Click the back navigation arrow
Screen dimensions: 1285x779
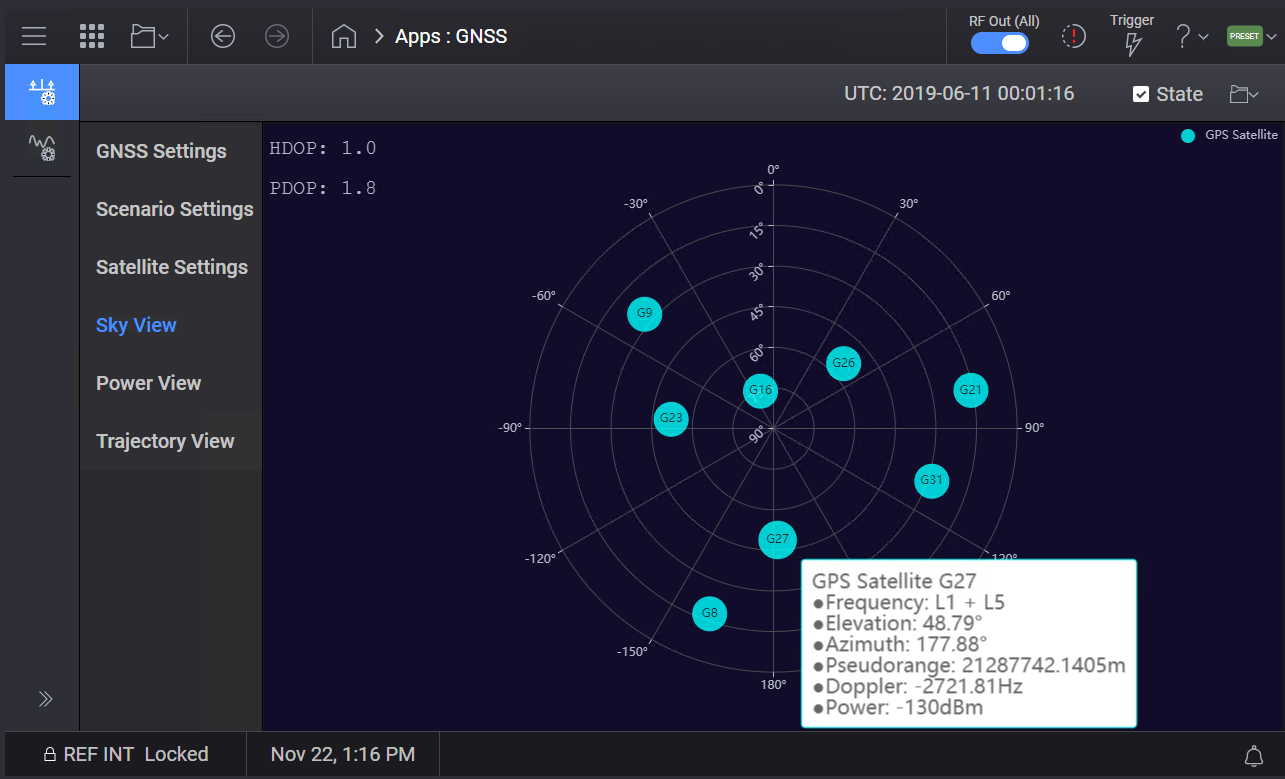coord(222,36)
